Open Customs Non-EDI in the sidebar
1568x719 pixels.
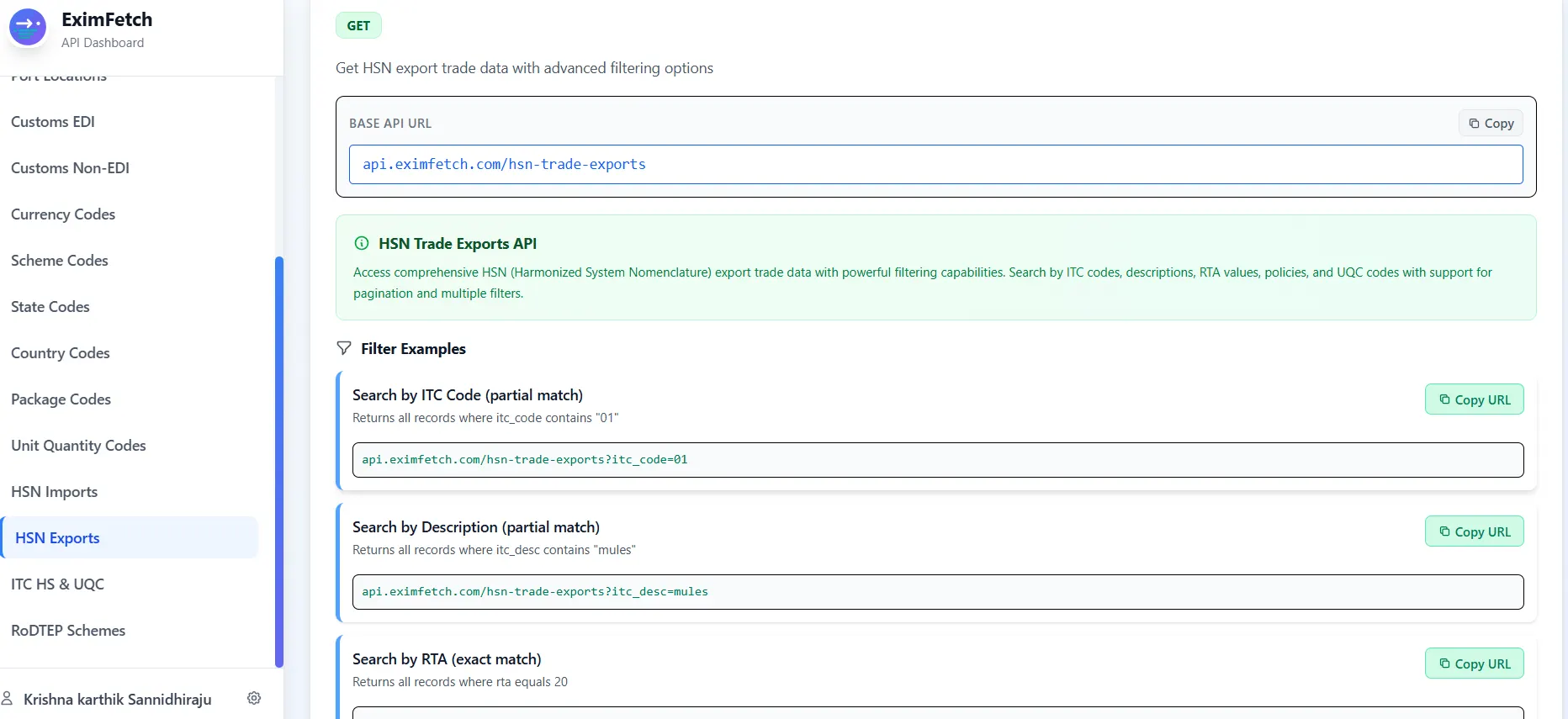[70, 167]
